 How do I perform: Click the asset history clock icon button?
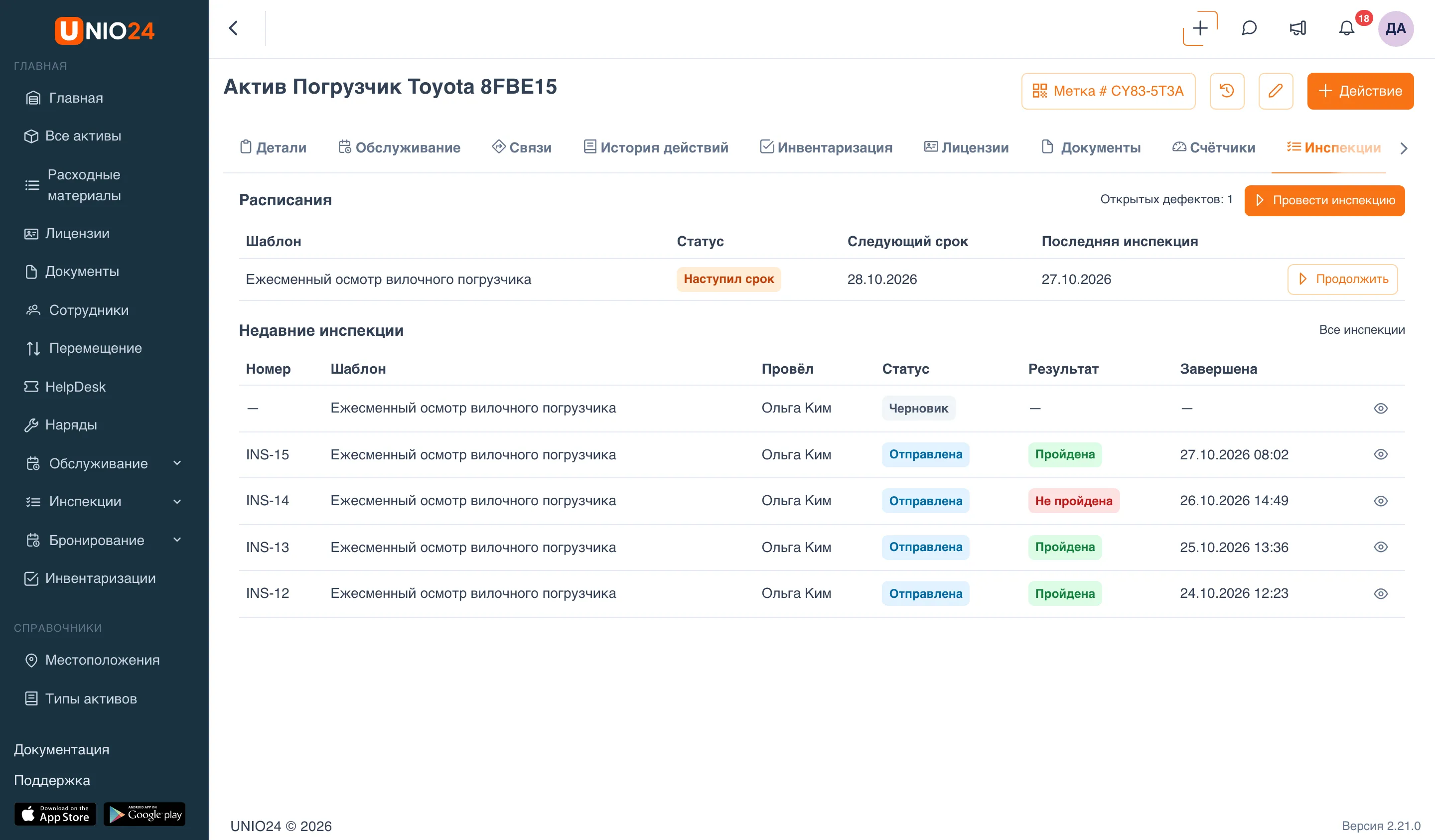pyautogui.click(x=1227, y=91)
